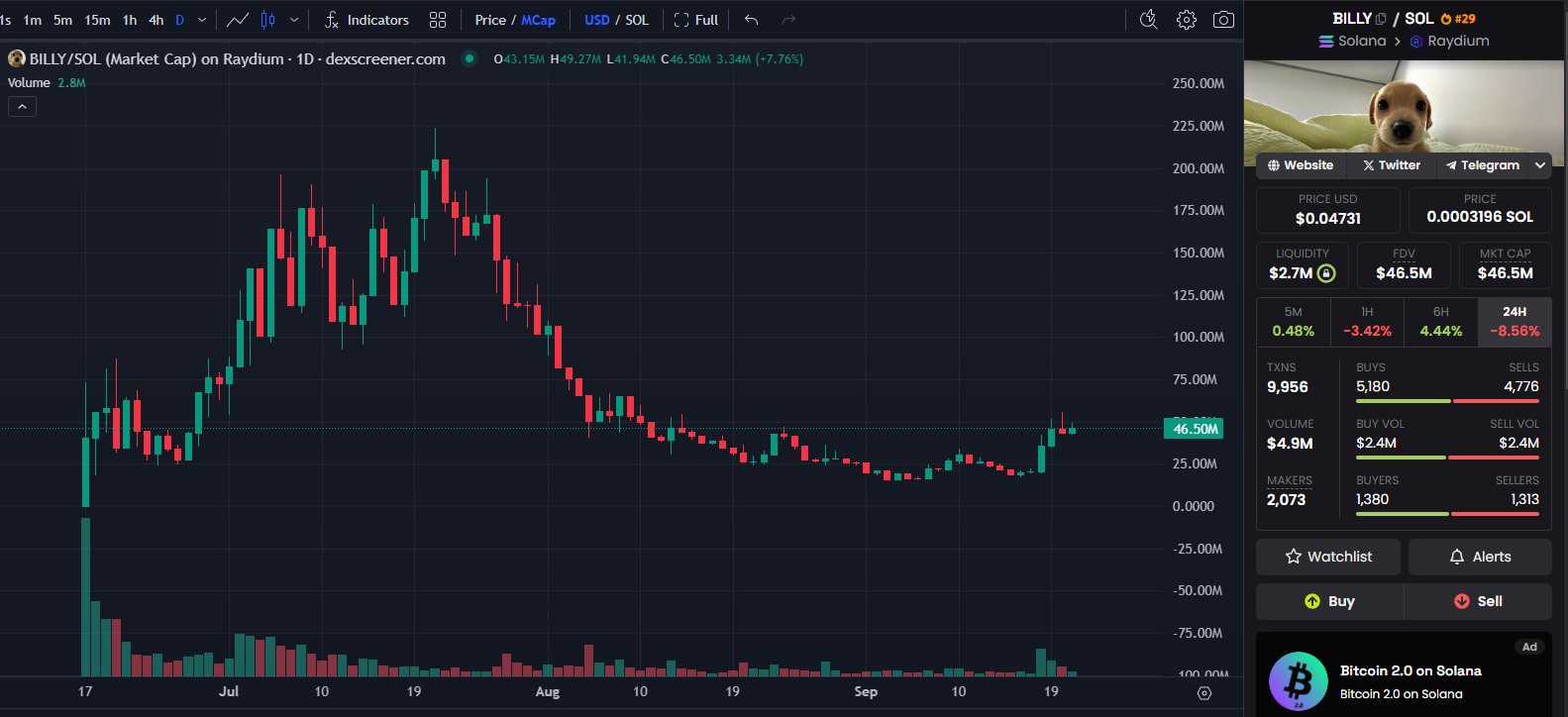Viewport: 1568px width, 717px height.
Task: Copy the BILLY token address icon
Action: click(x=1381, y=19)
